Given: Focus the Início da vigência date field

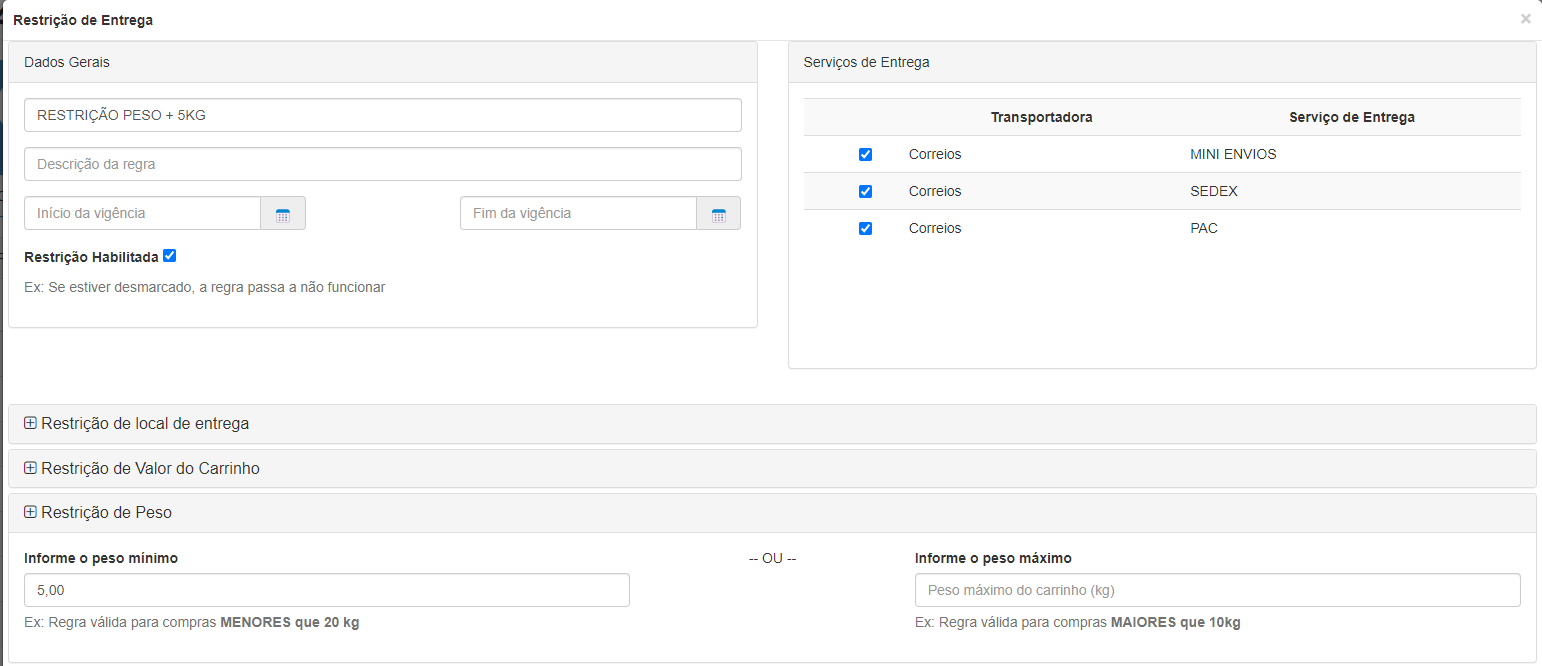Looking at the screenshot, I should click(142, 214).
